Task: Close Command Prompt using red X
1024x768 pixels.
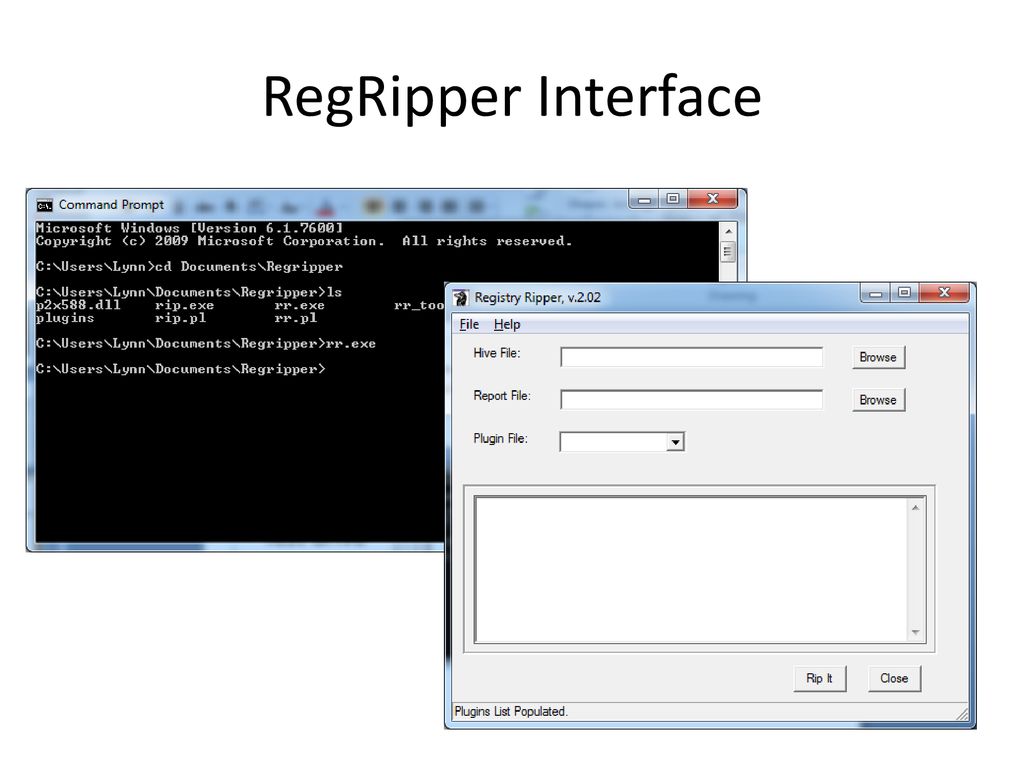Action: (713, 199)
